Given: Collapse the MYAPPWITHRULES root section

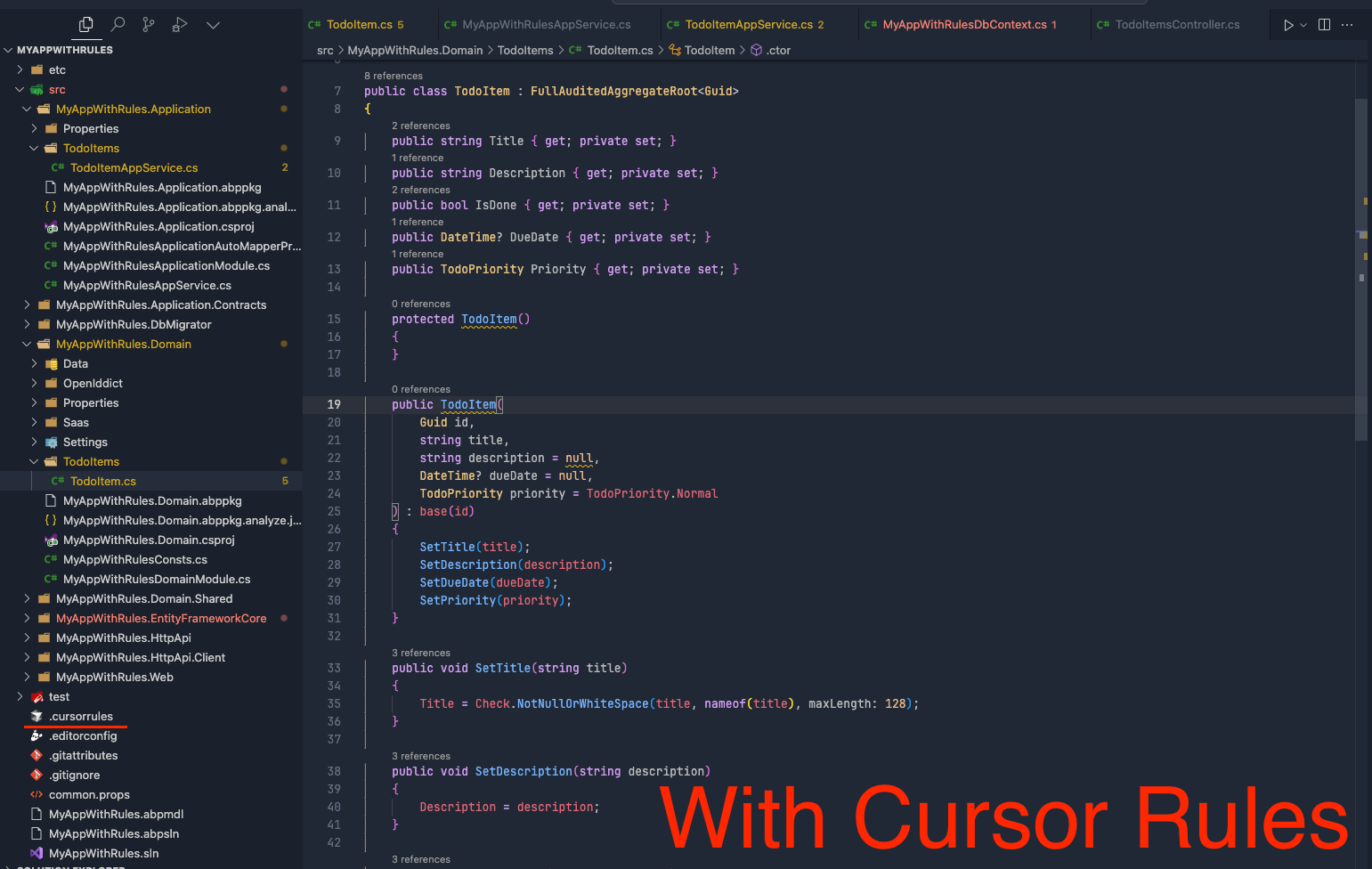Looking at the screenshot, I should point(9,50).
